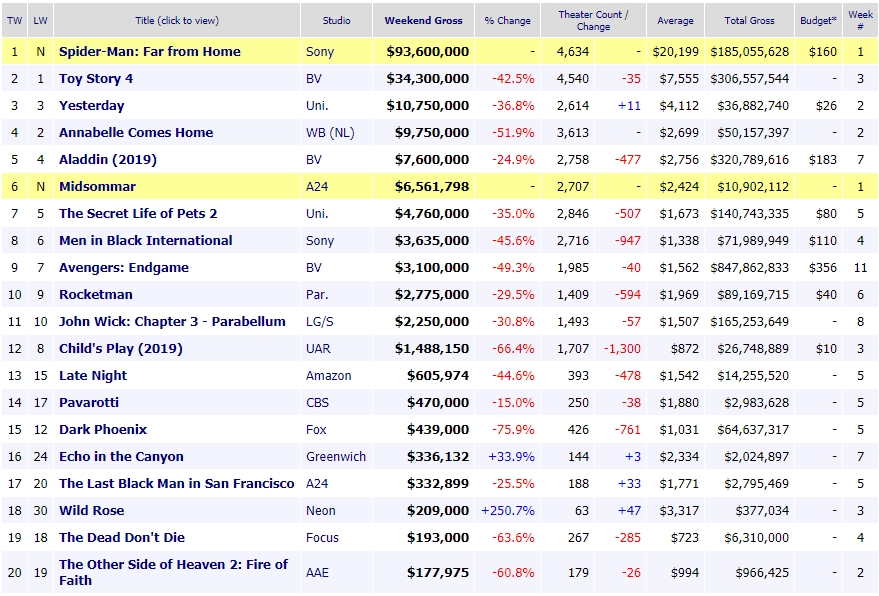Open the Dark Phoenix title link
The image size is (879, 596).
103,429
